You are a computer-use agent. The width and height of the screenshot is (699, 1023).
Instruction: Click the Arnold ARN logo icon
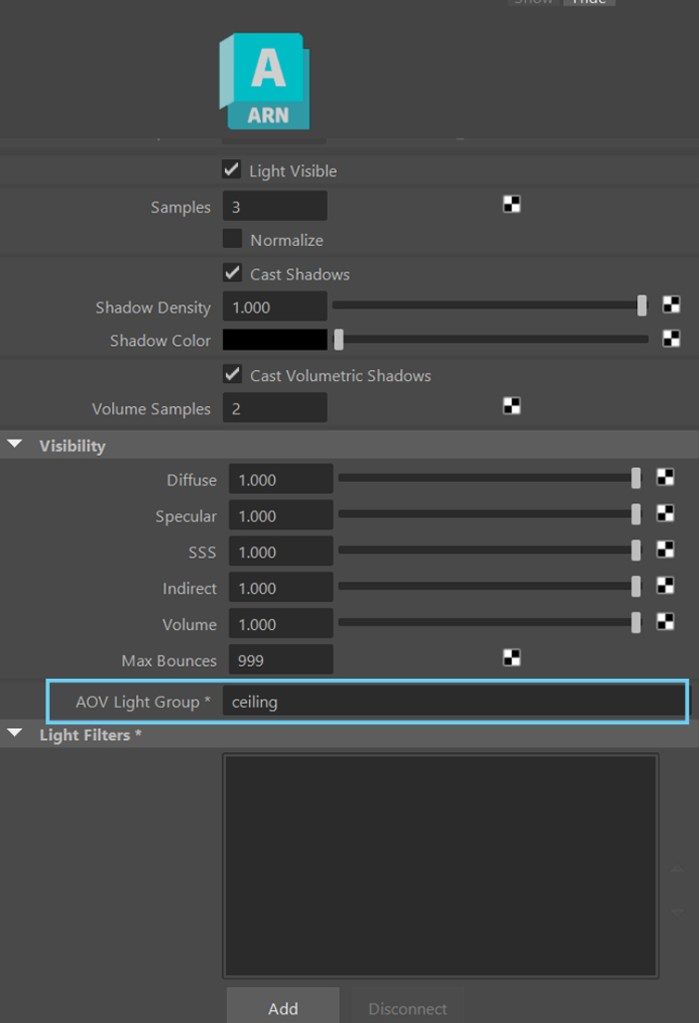(x=264, y=82)
